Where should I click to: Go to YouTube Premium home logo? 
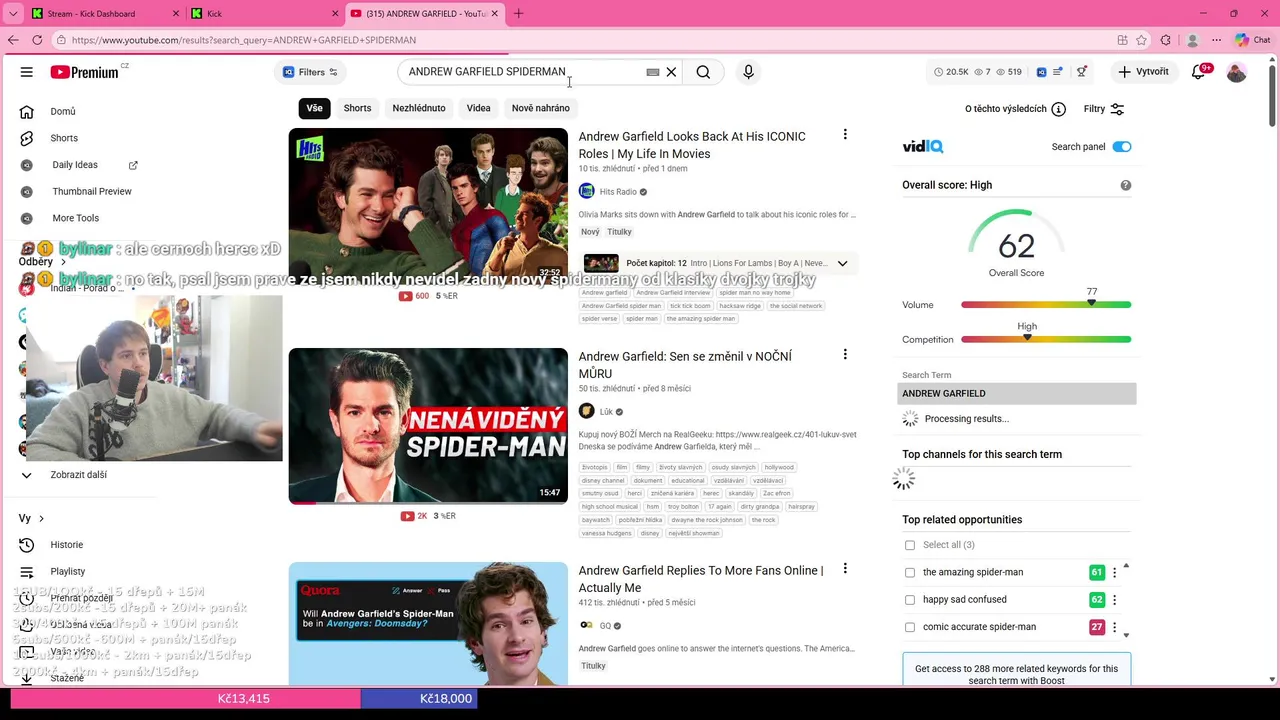click(84, 72)
